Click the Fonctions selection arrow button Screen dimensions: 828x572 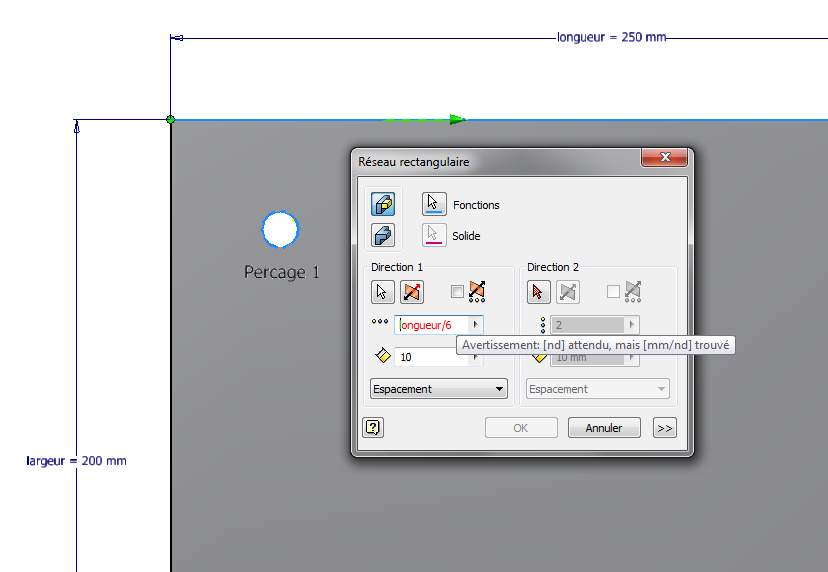point(434,204)
